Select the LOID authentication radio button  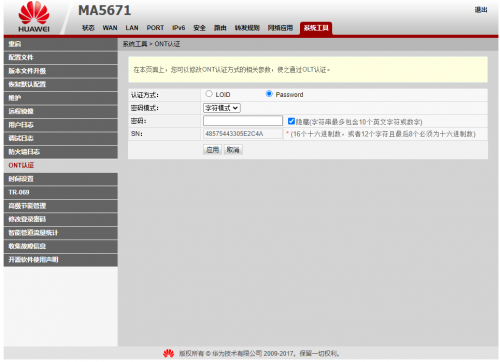(x=209, y=94)
